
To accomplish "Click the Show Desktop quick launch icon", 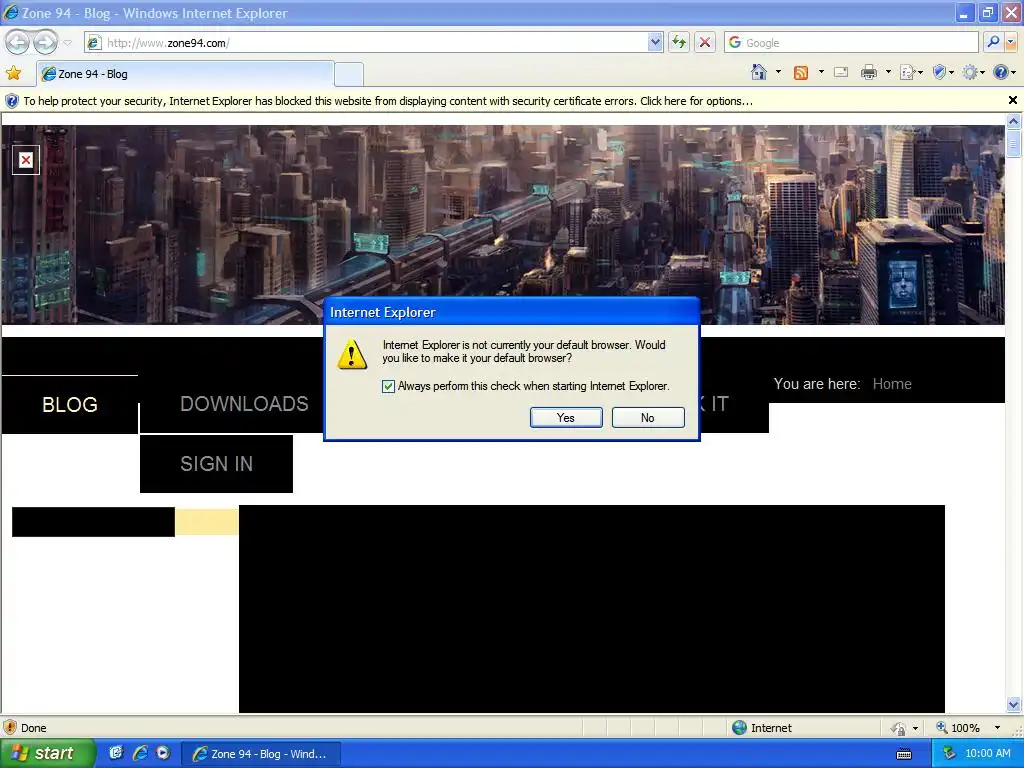I will [116, 752].
